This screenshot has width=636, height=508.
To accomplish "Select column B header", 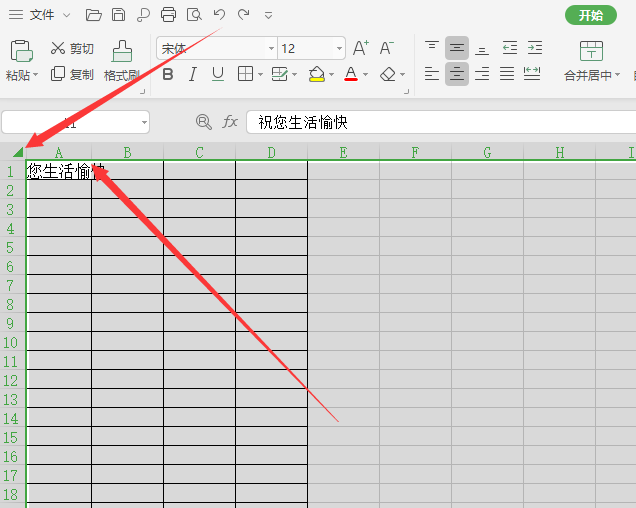I will pyautogui.click(x=127, y=153).
